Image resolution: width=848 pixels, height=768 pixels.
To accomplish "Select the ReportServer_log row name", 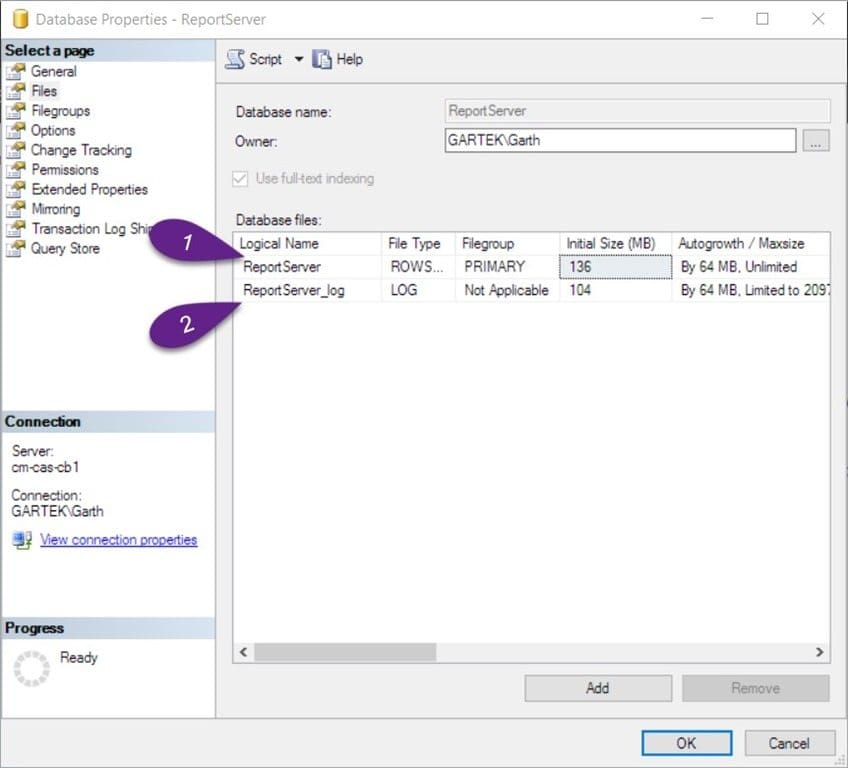I will [294, 290].
